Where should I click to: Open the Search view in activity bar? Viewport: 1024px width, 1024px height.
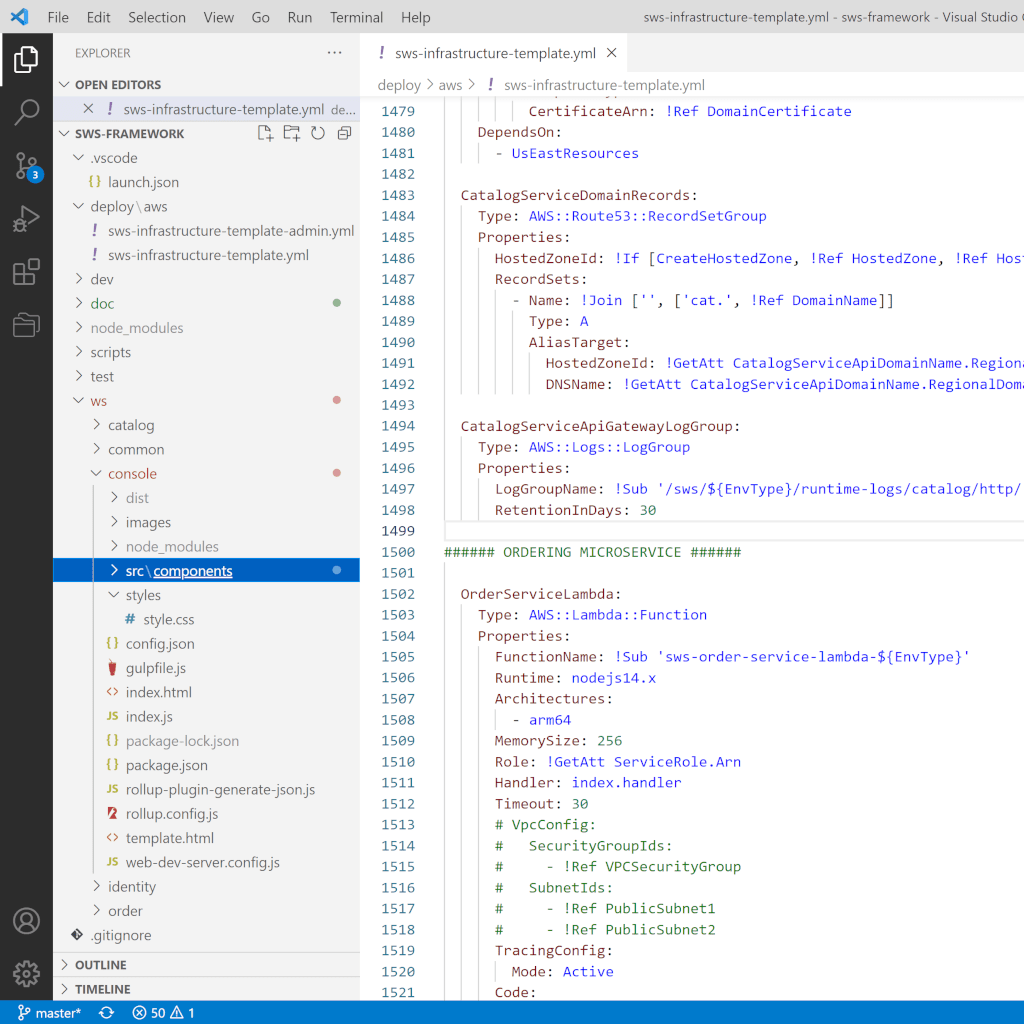click(26, 112)
